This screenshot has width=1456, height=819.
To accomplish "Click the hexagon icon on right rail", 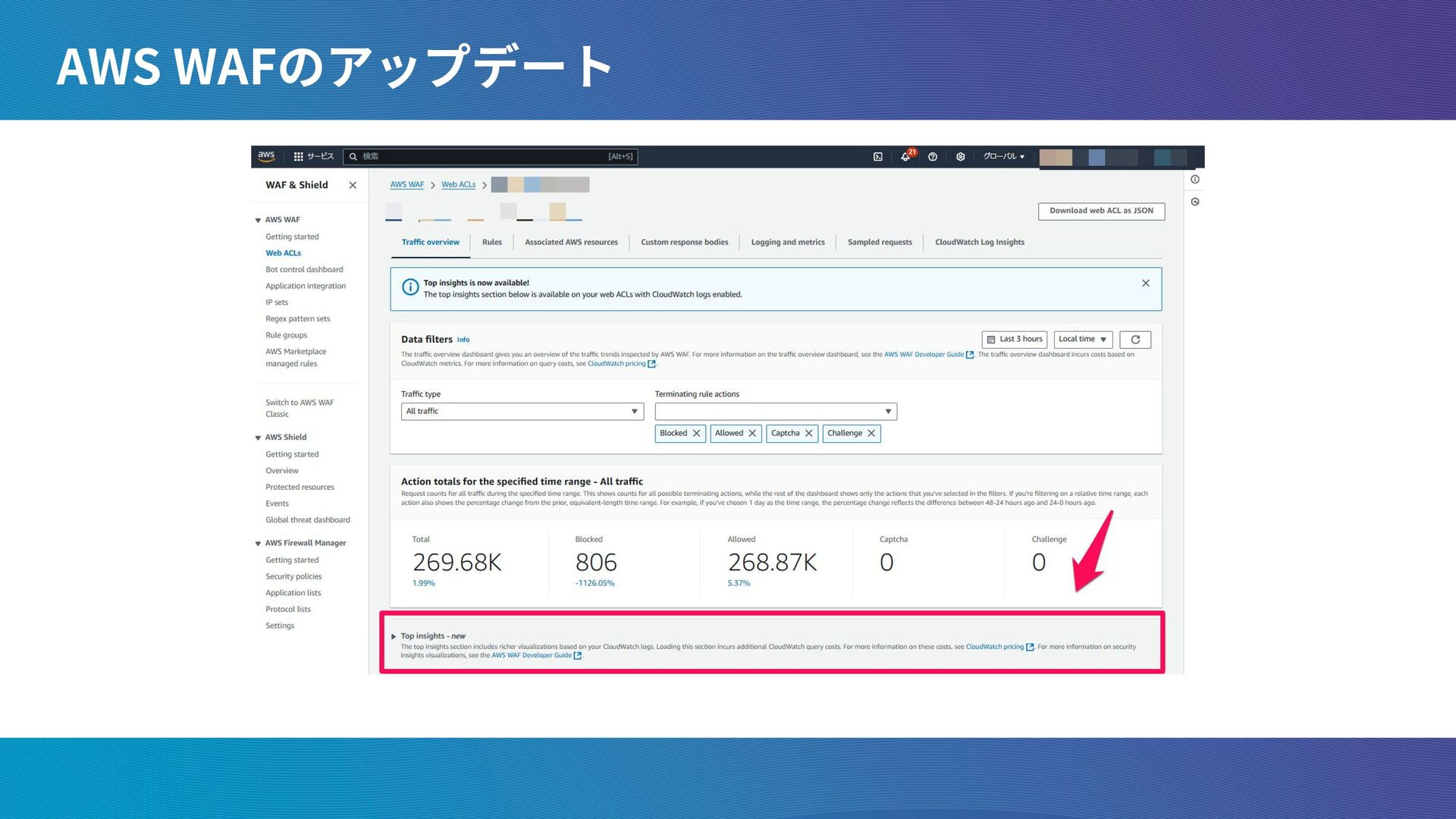I will coord(1195,202).
